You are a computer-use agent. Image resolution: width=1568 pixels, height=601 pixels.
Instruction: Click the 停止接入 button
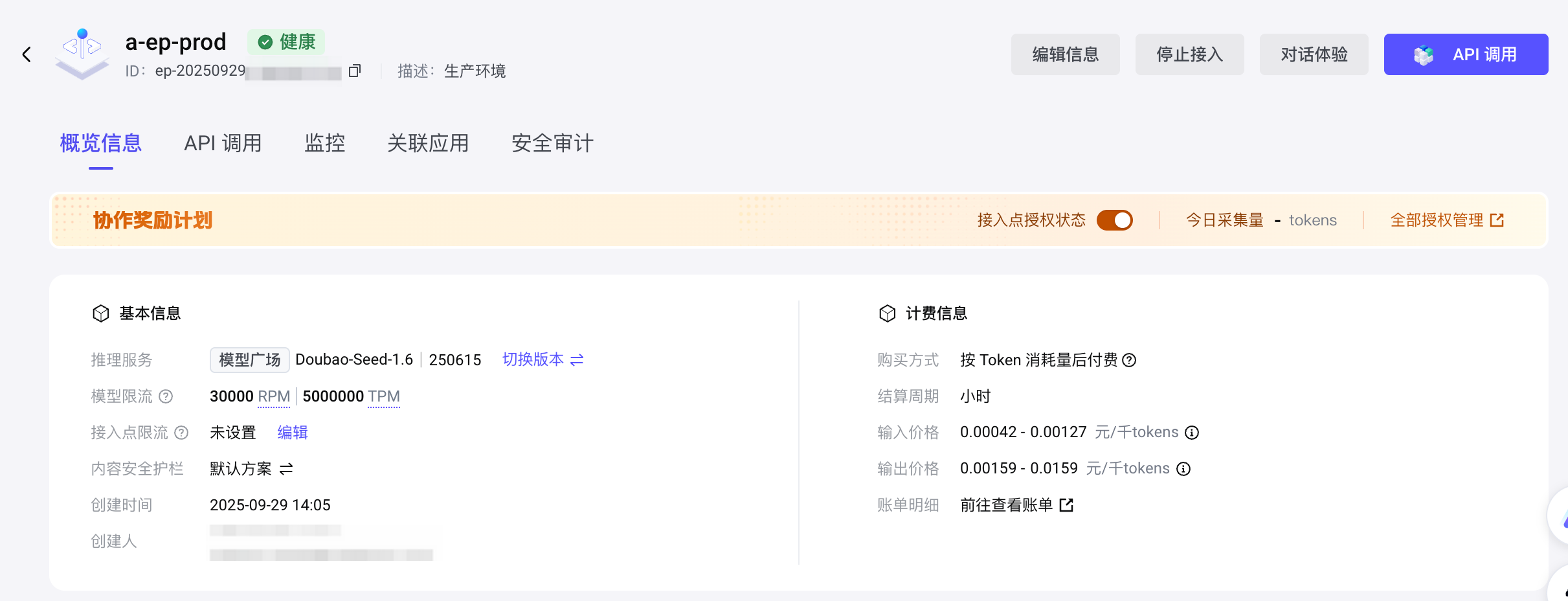pos(1189,54)
